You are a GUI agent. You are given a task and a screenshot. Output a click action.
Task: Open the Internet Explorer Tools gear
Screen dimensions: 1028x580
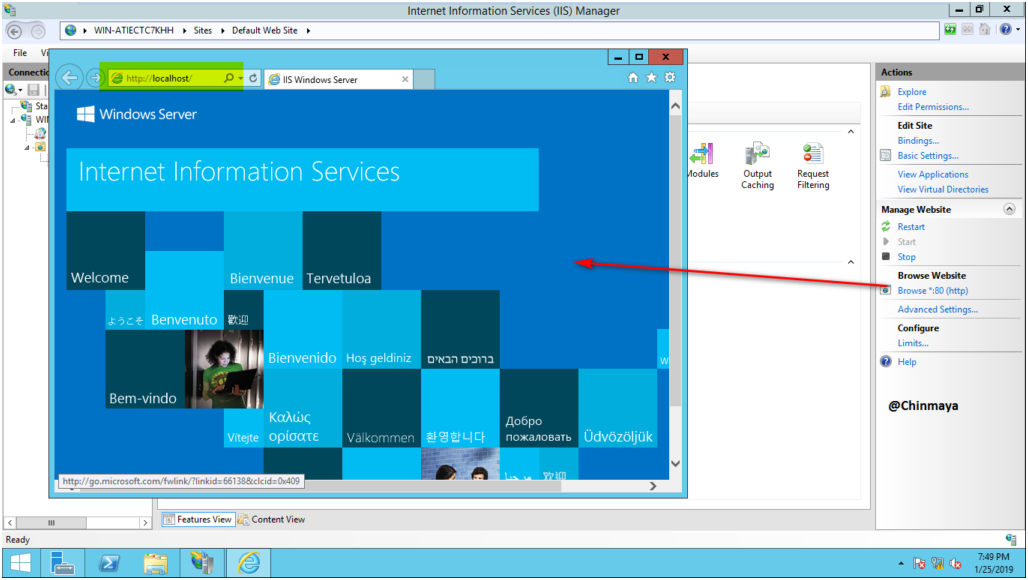coord(669,77)
